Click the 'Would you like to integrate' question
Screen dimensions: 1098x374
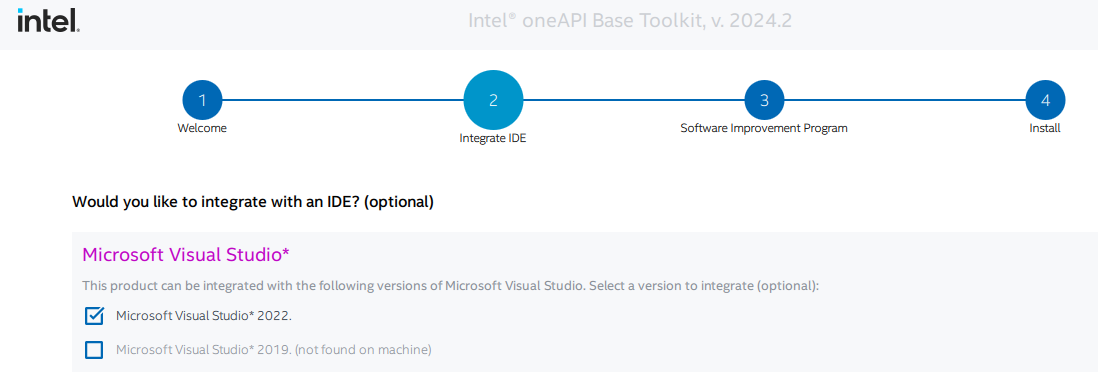coord(253,202)
